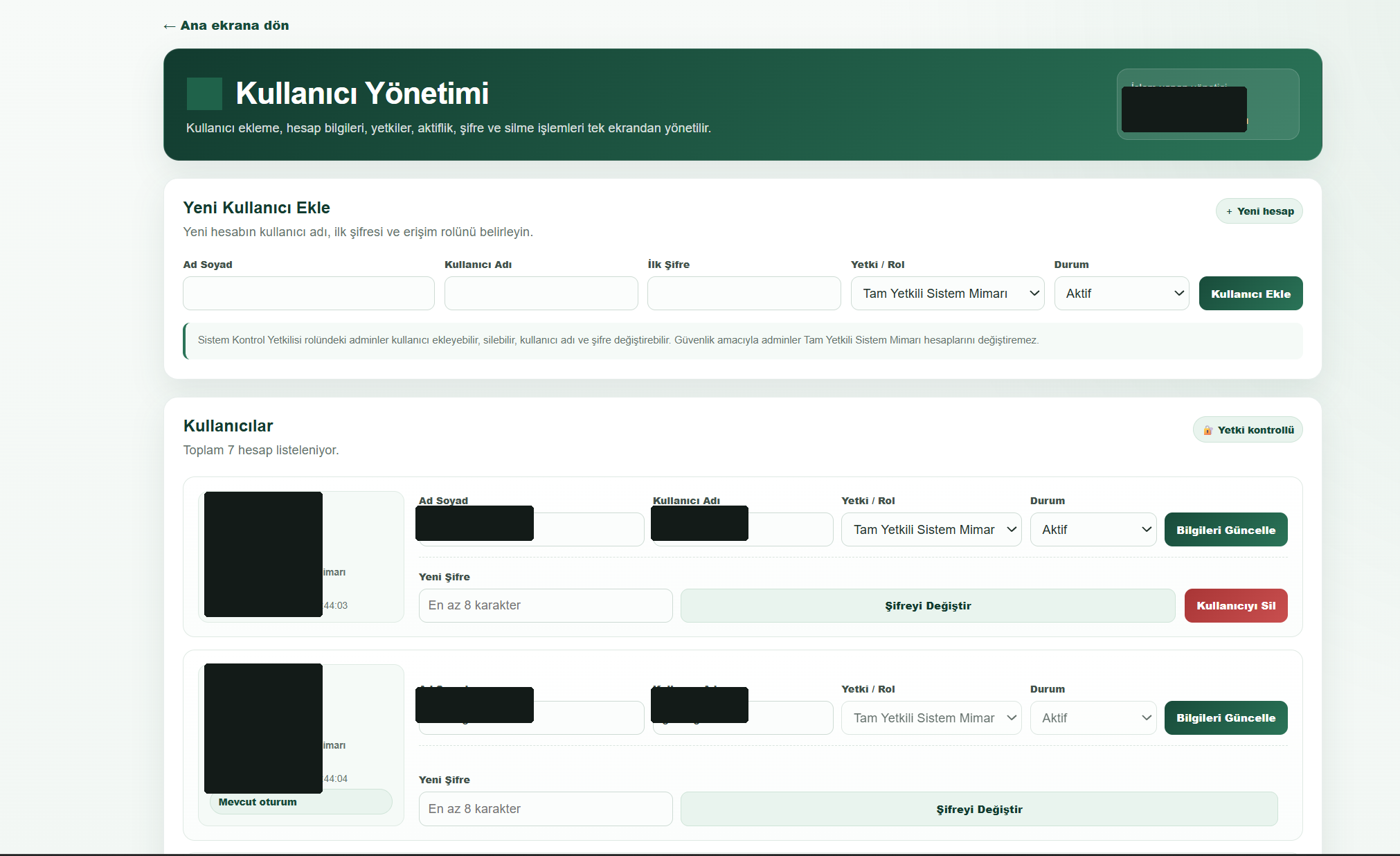Click the red Kullanıcıyı Sil button
Image resolution: width=1400 pixels, height=856 pixels.
coord(1236,606)
